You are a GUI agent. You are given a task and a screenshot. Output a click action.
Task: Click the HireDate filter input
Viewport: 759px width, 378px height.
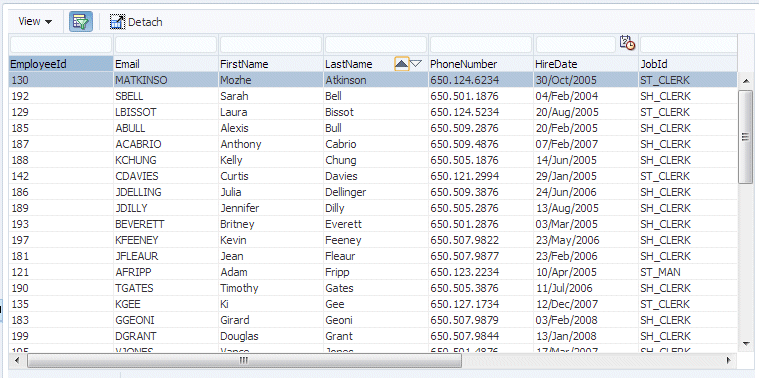tap(576, 45)
